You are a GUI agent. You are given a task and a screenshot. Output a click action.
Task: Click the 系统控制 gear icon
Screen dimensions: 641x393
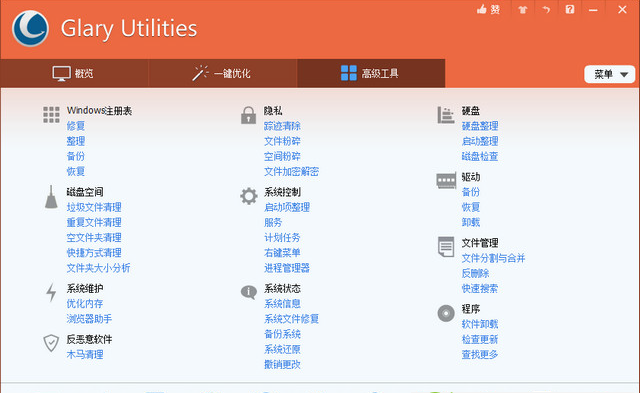pos(249,196)
